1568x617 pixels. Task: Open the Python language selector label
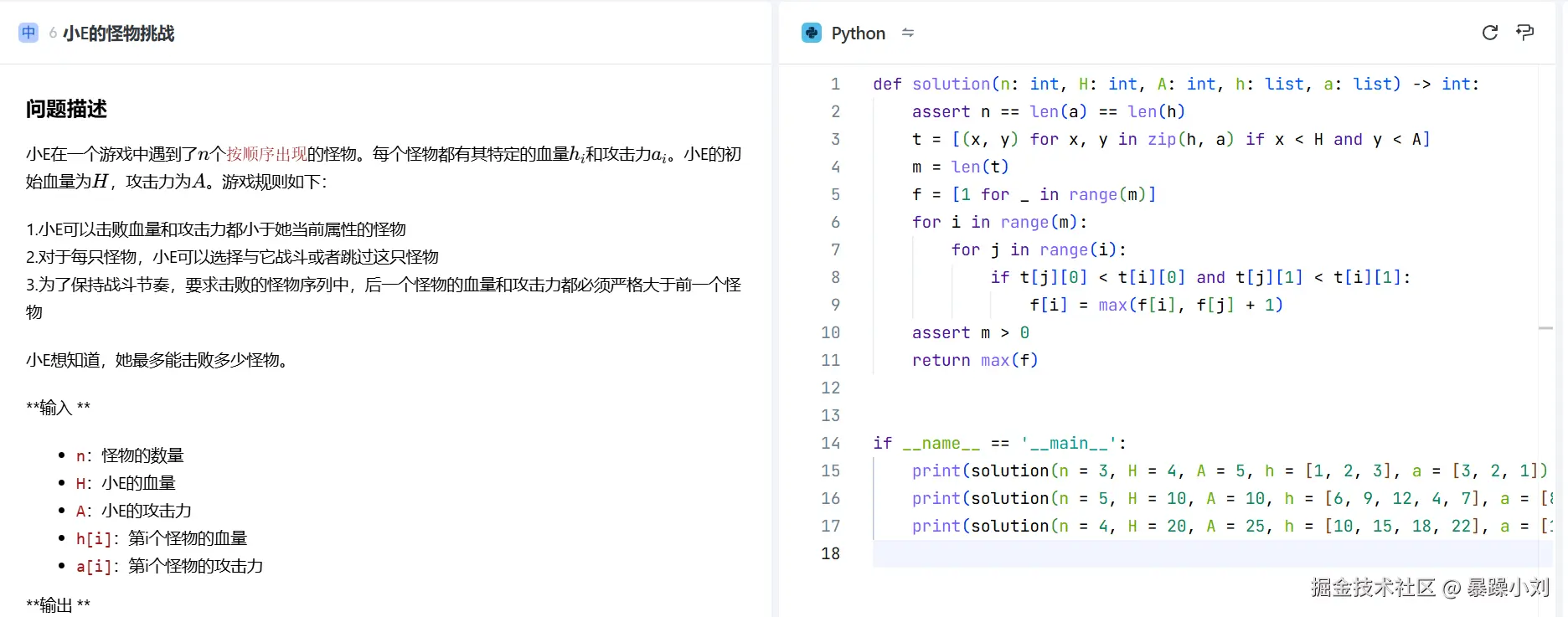[858, 33]
